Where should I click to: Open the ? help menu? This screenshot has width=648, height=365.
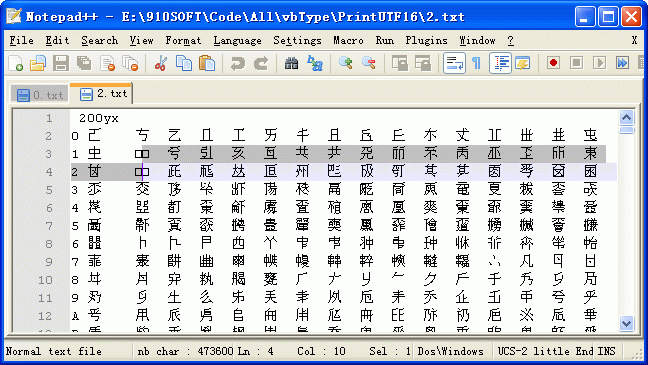coord(511,41)
